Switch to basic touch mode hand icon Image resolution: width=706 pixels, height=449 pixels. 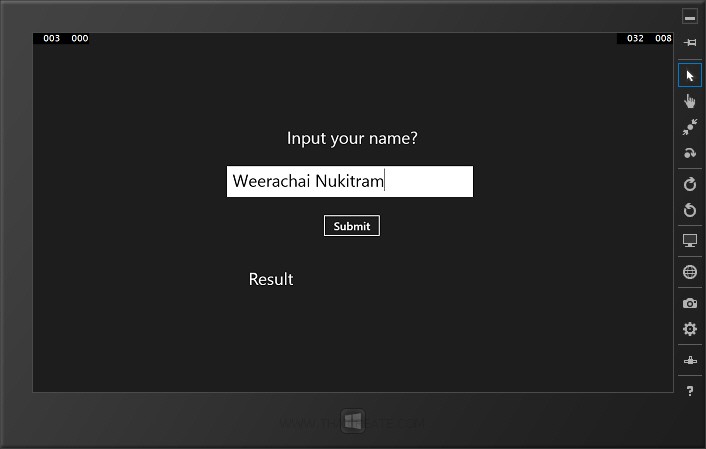pyautogui.click(x=689, y=101)
